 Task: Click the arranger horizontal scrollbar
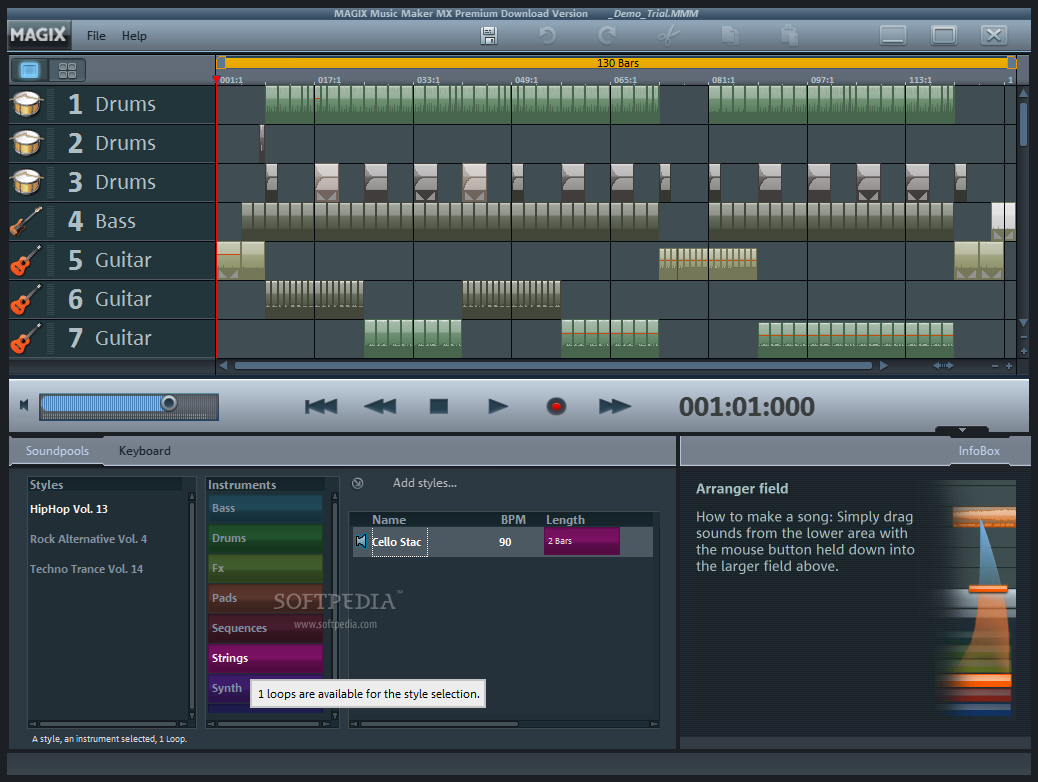tap(553, 366)
